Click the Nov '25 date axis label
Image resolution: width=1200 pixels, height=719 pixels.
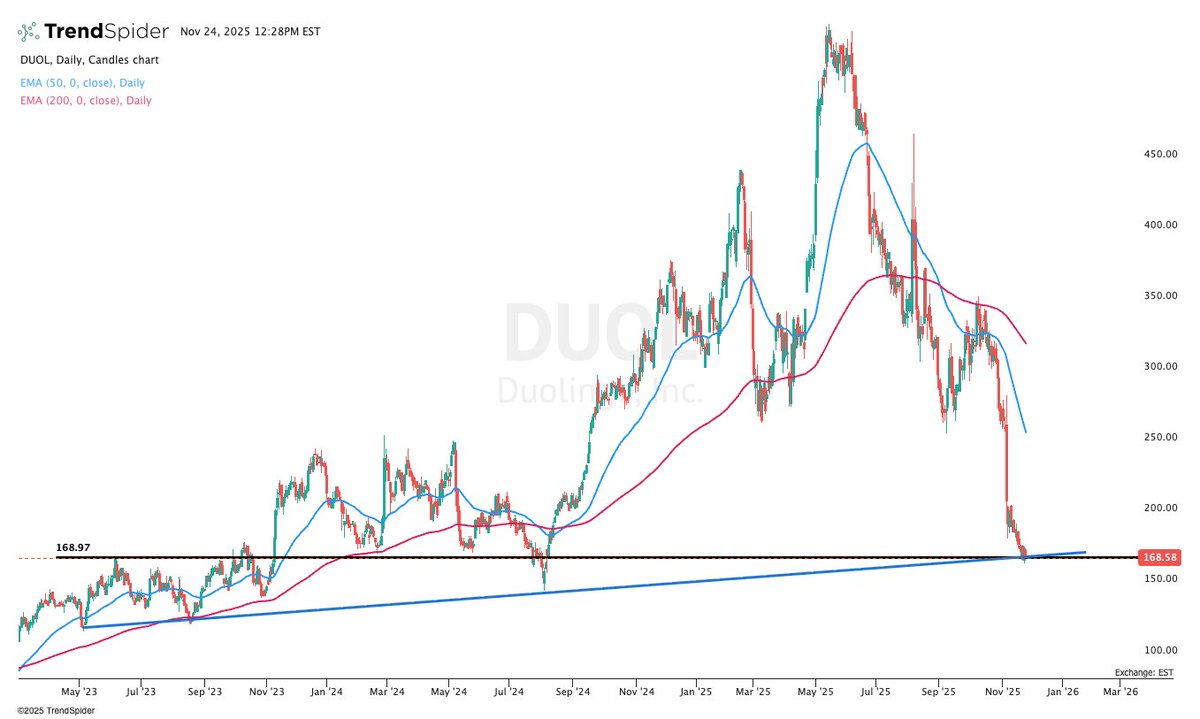[x=1002, y=691]
